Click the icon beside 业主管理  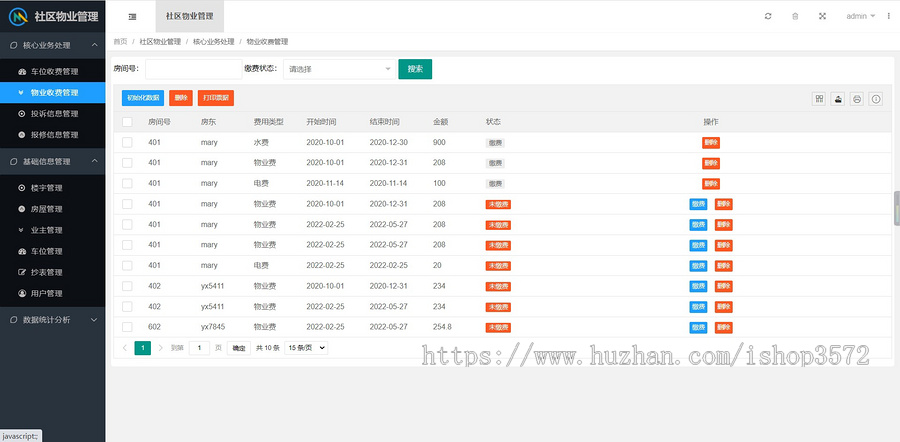pyautogui.click(x=22, y=230)
